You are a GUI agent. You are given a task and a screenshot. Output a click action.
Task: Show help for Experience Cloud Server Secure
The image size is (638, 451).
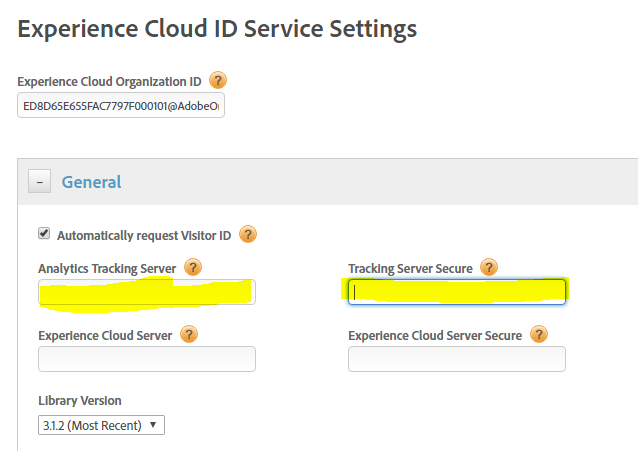[539, 335]
